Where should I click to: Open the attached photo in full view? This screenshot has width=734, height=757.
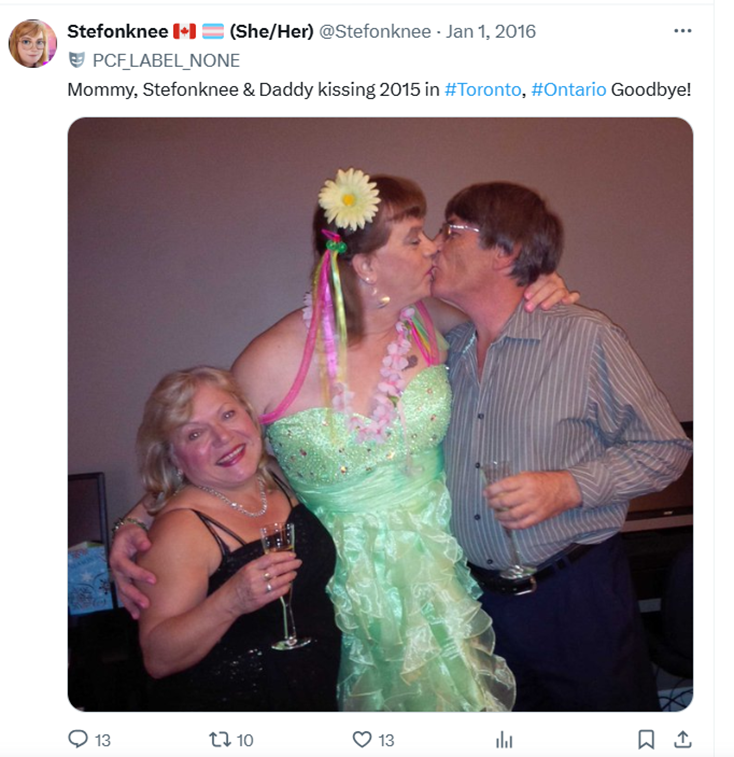pyautogui.click(x=380, y=414)
